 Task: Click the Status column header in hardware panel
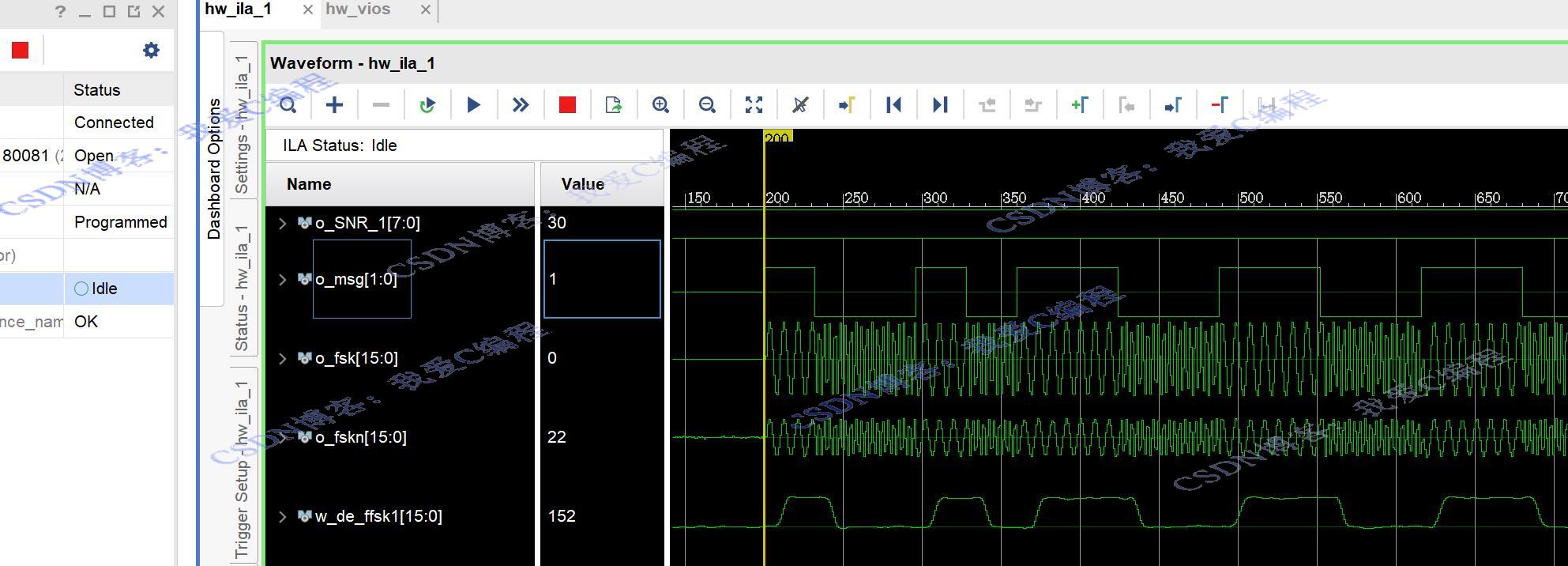coord(119,90)
